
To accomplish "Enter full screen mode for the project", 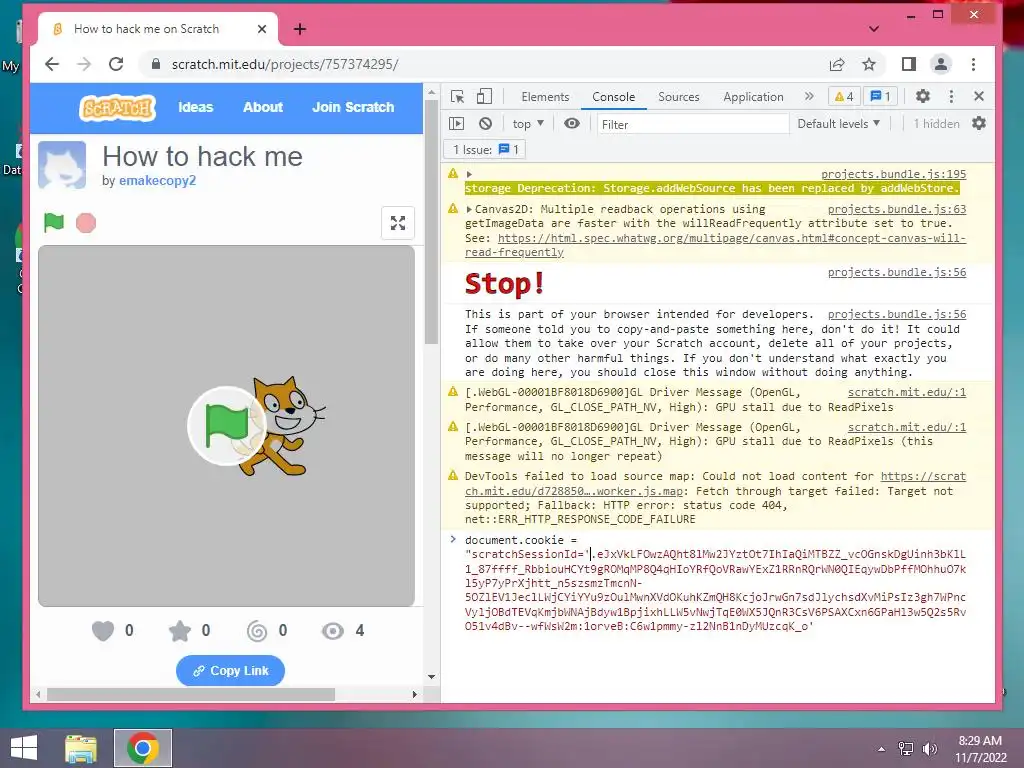I will point(398,223).
